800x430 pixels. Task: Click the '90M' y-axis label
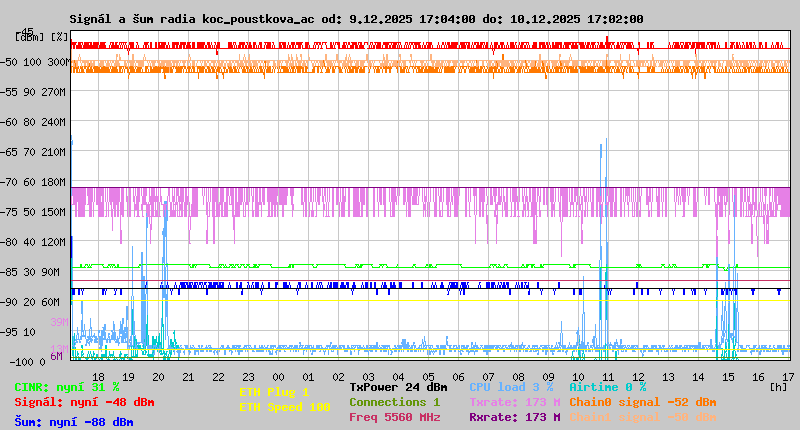click(51, 272)
